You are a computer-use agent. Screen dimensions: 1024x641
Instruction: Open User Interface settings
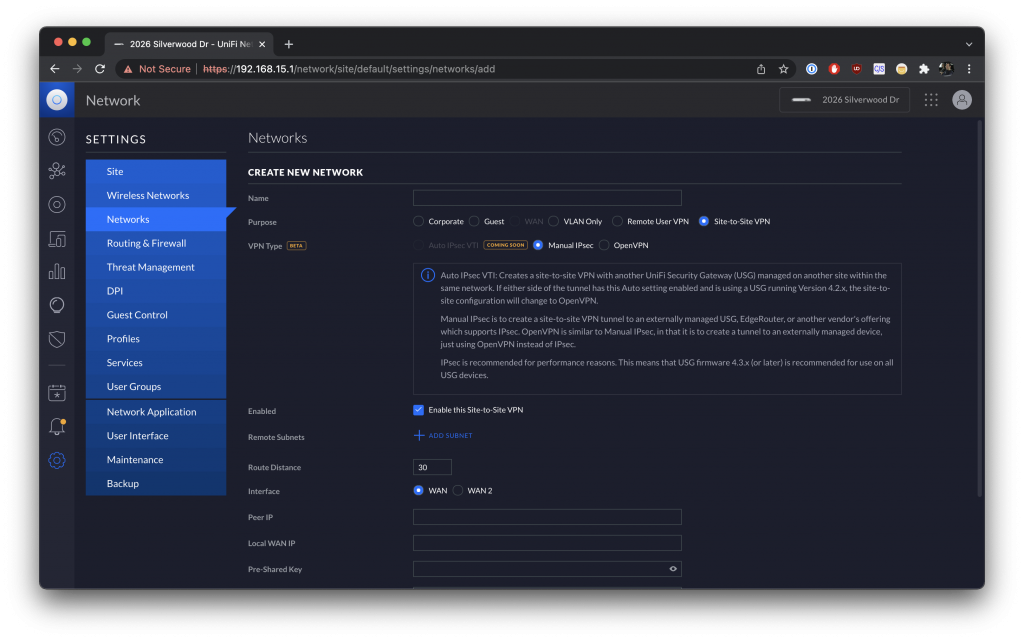(156, 436)
